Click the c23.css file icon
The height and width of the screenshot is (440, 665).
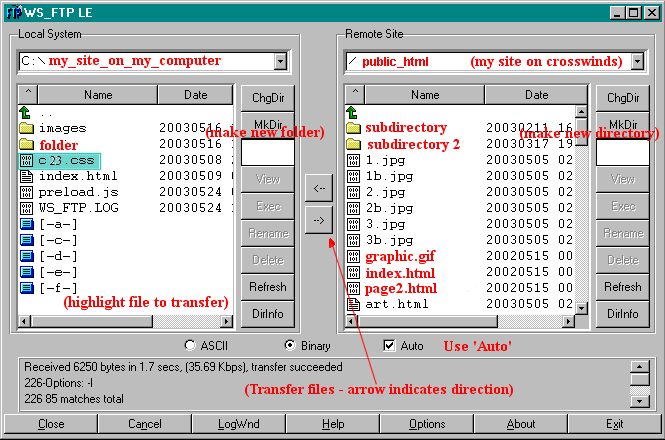tap(26, 160)
